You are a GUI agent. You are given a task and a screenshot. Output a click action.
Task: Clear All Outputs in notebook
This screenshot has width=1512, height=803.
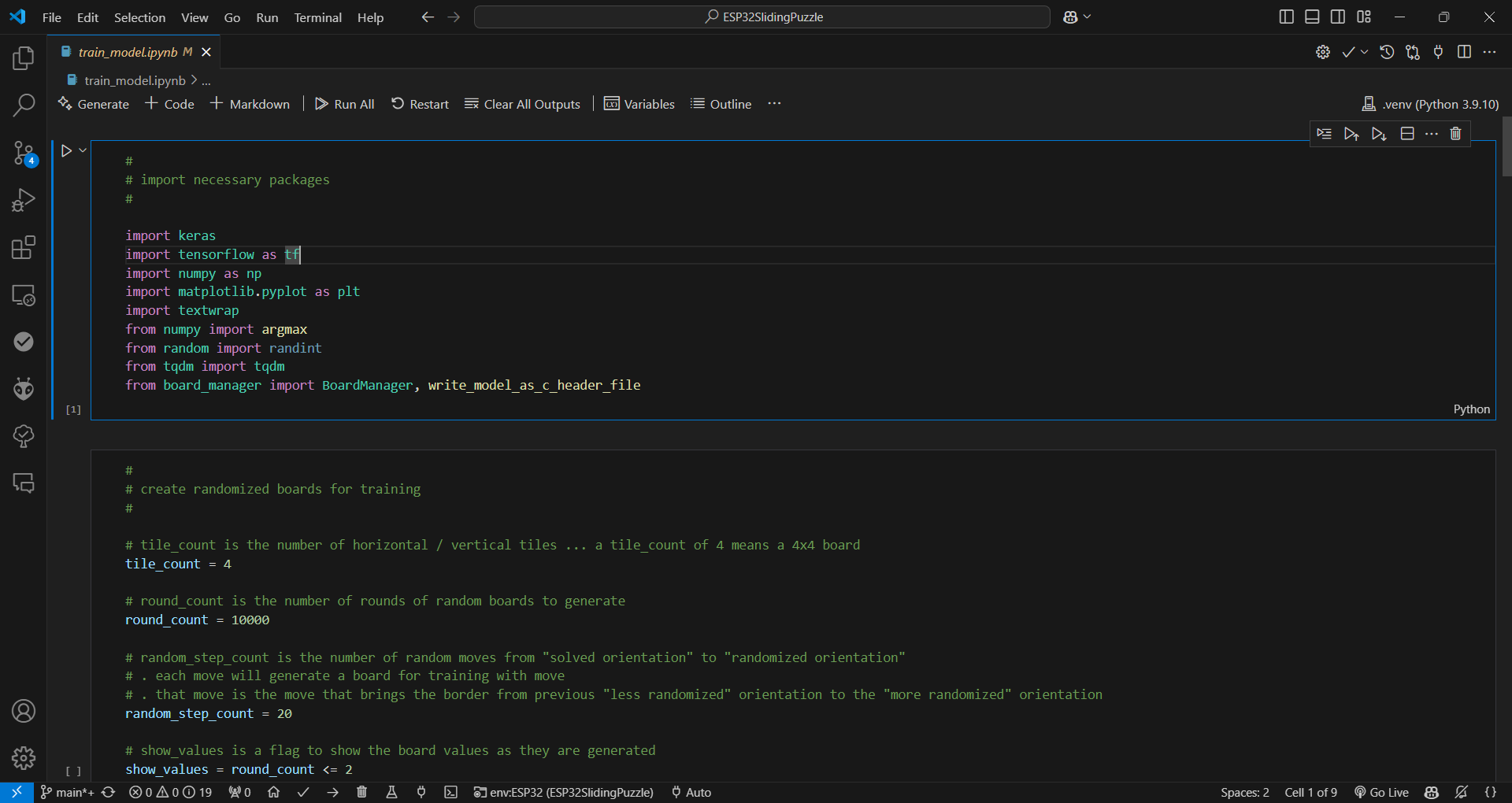coord(522,104)
